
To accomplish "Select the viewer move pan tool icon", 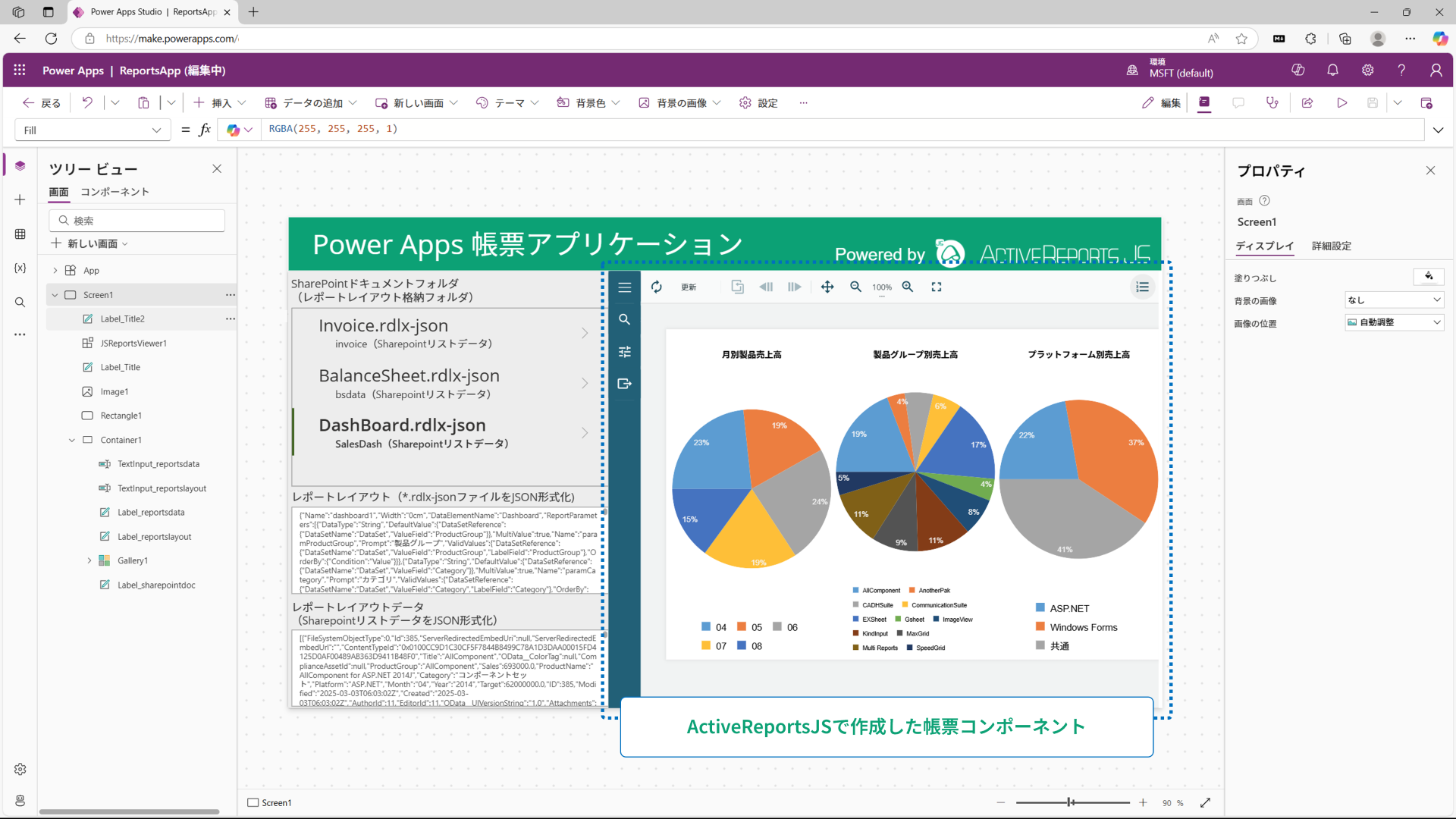I will coord(827,287).
